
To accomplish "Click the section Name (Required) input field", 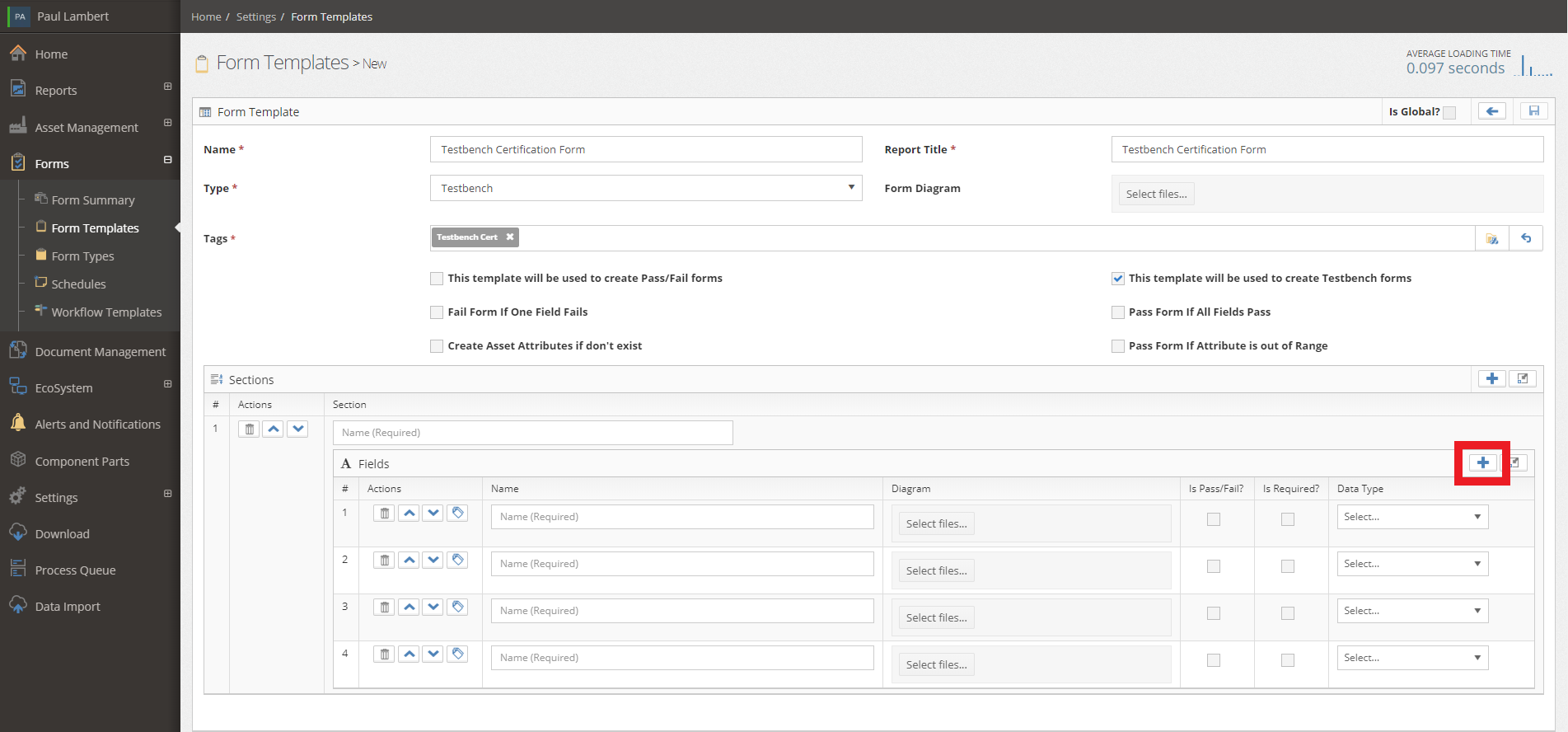I will [532, 433].
